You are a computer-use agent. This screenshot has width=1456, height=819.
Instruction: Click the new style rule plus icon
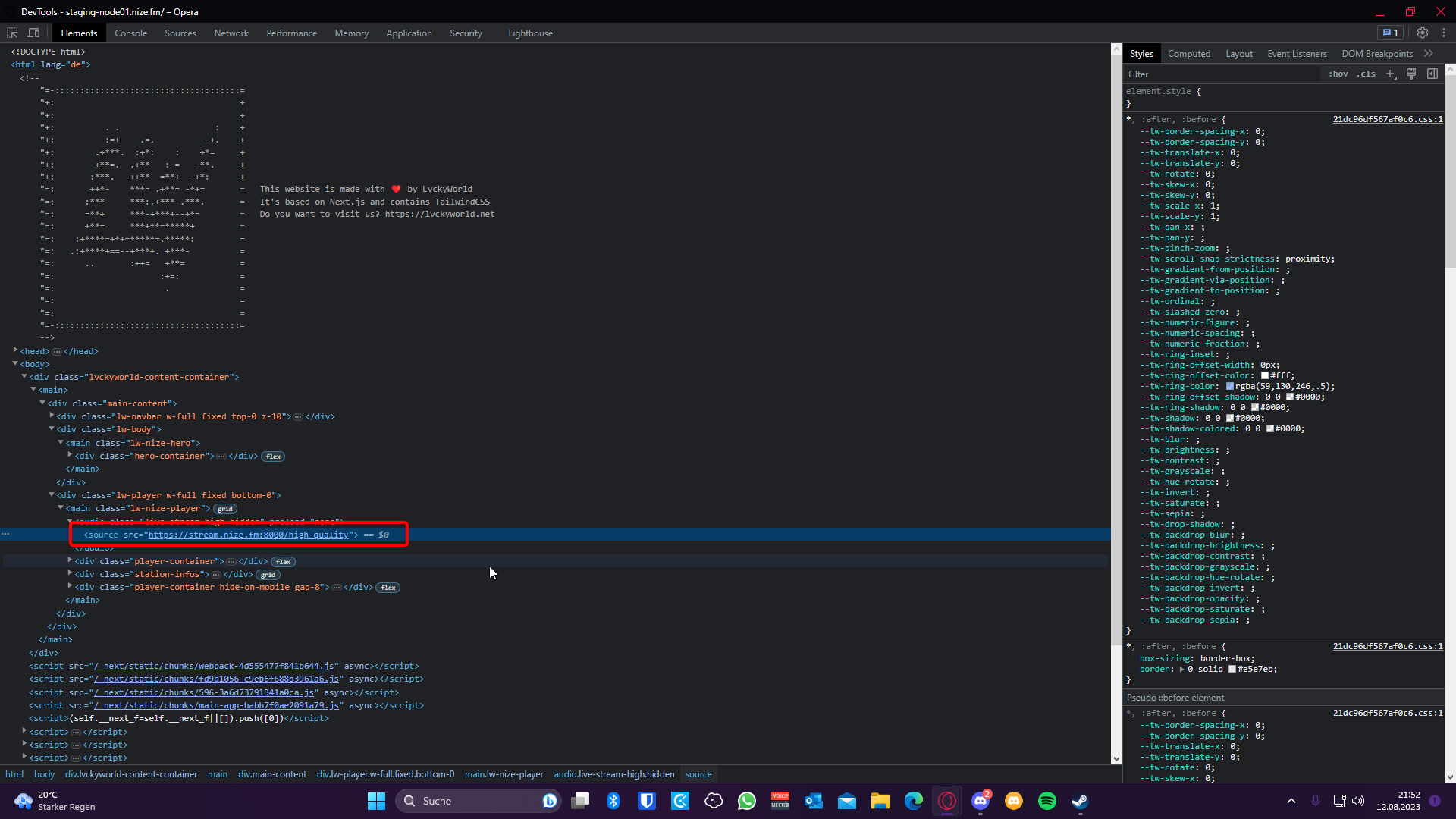[x=1391, y=74]
